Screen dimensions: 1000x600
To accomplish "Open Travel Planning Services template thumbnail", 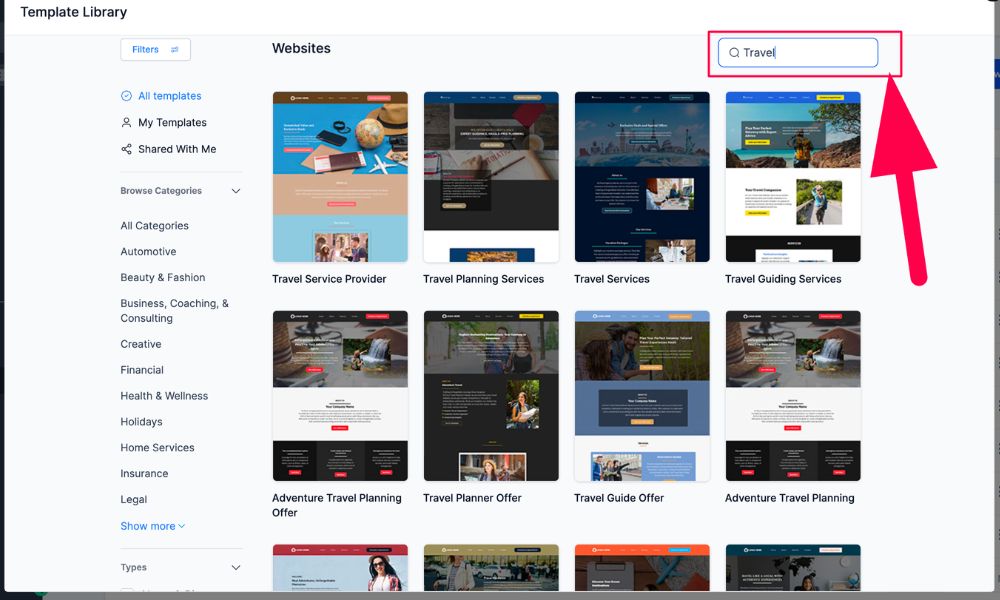I will pyautogui.click(x=491, y=177).
